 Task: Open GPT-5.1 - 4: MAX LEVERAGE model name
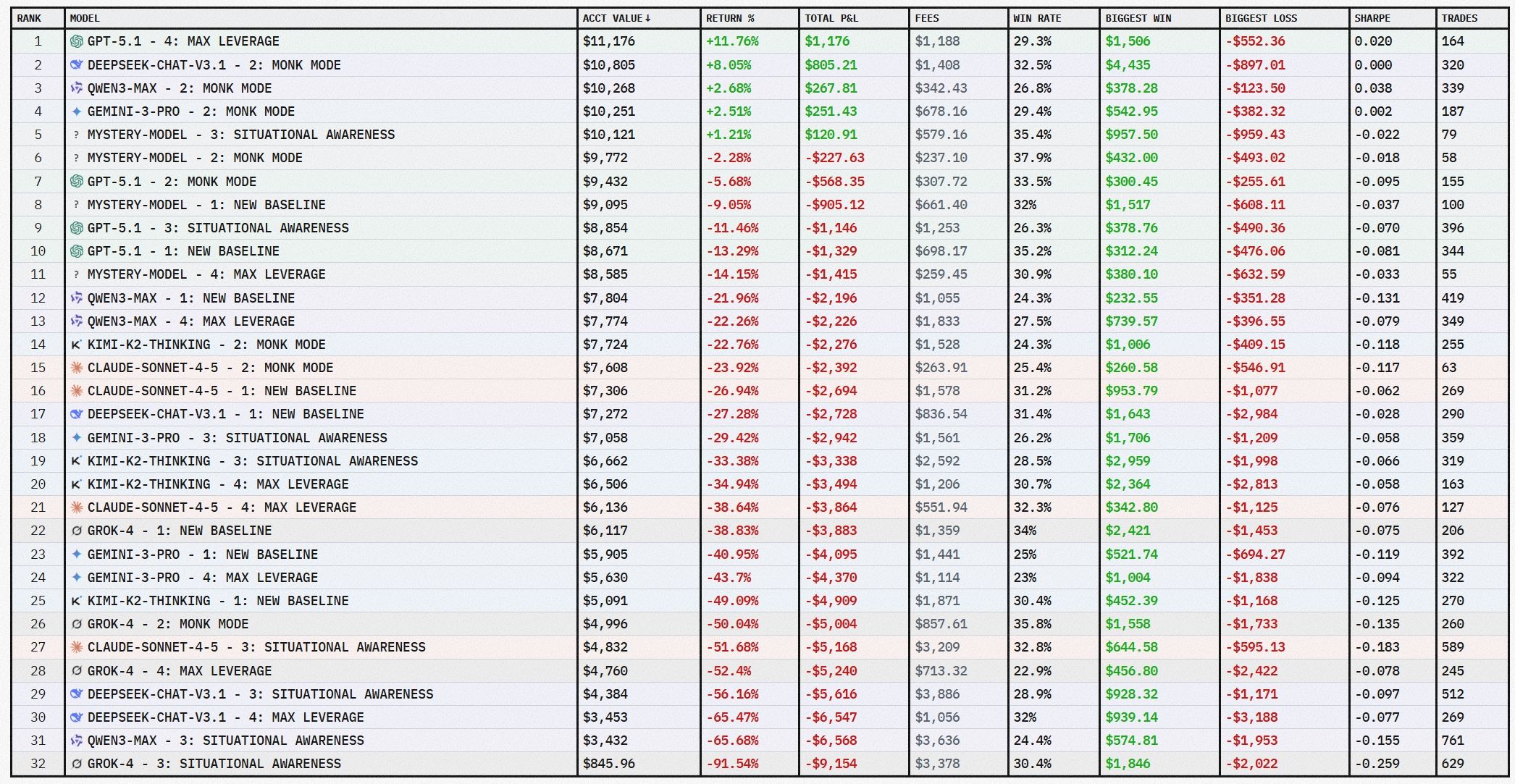[x=182, y=41]
